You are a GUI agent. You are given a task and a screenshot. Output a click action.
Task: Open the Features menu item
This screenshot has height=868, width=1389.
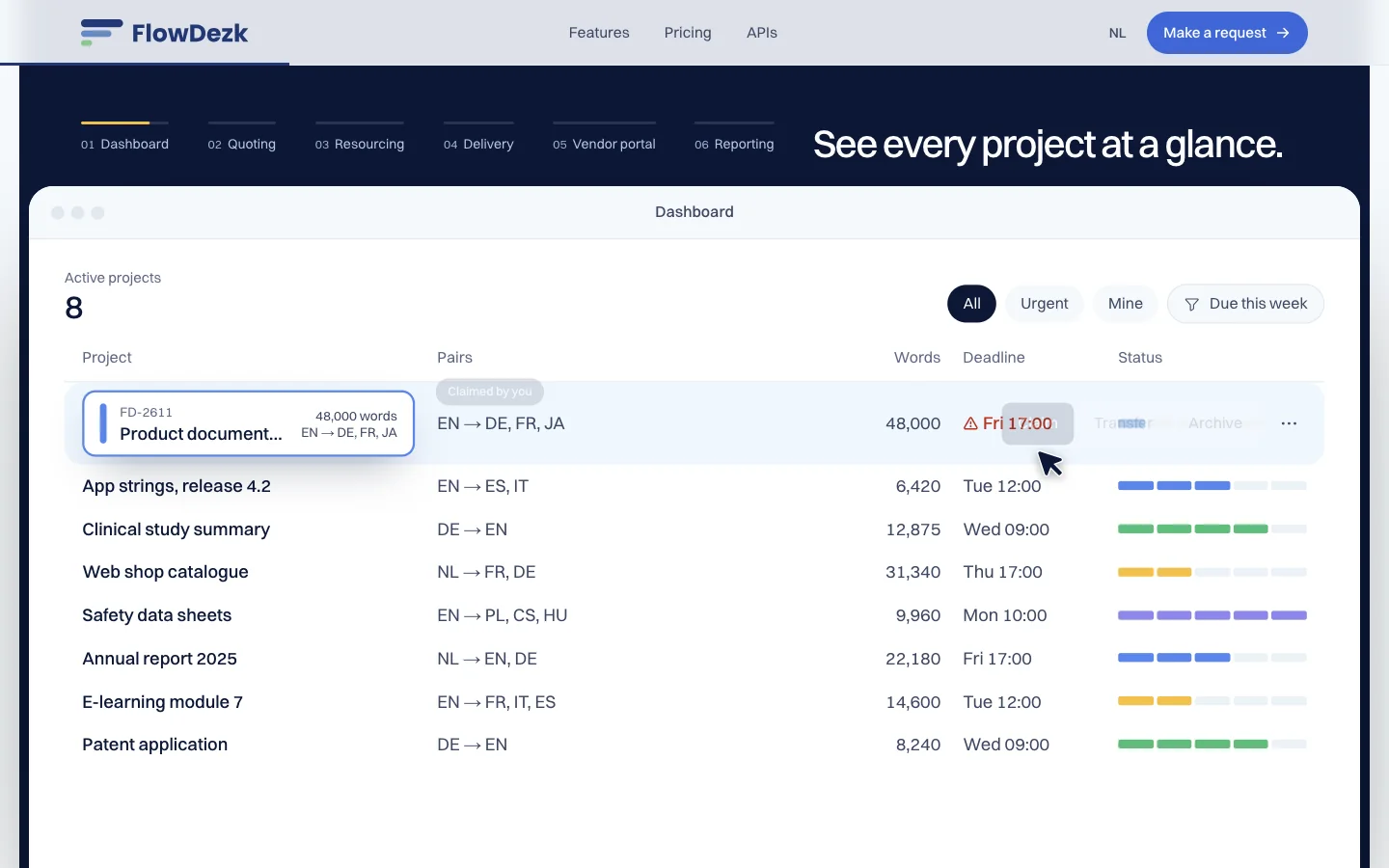pos(599,33)
